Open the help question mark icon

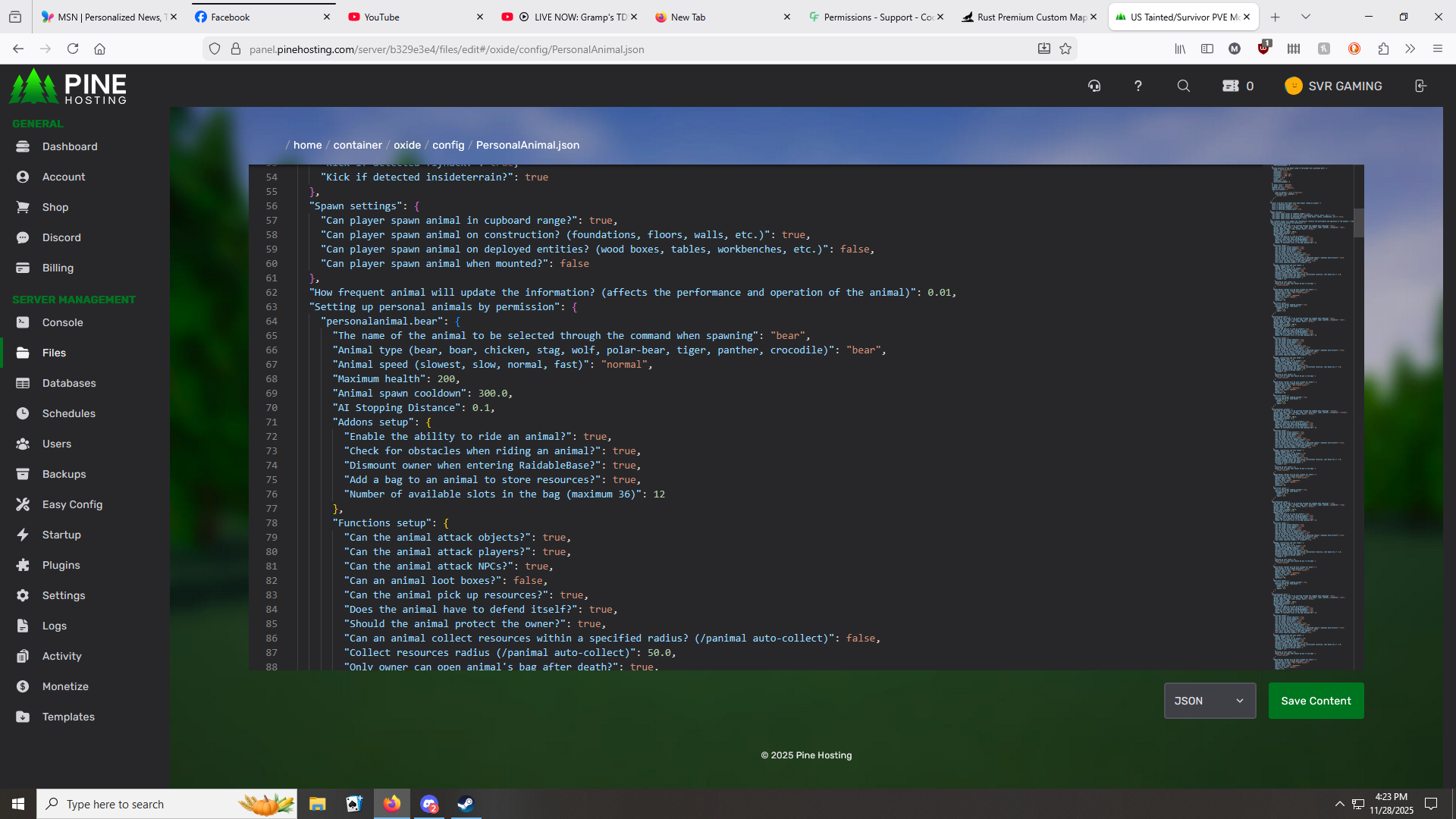click(x=1137, y=86)
